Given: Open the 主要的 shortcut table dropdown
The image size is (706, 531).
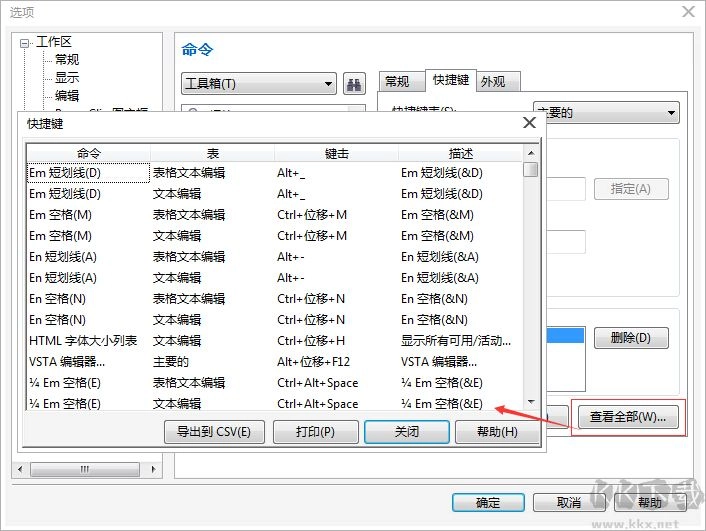Looking at the screenshot, I should 605,113.
